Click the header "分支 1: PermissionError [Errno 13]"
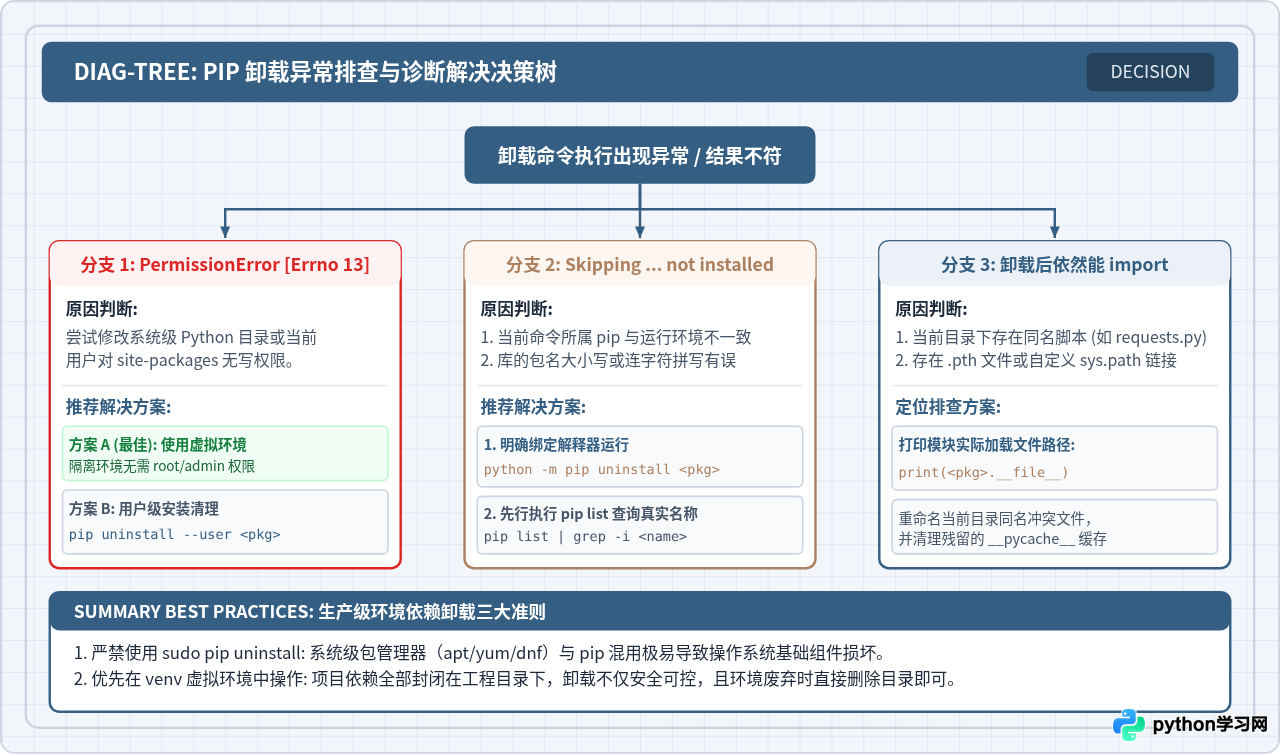The height and width of the screenshot is (754, 1280). click(x=225, y=264)
